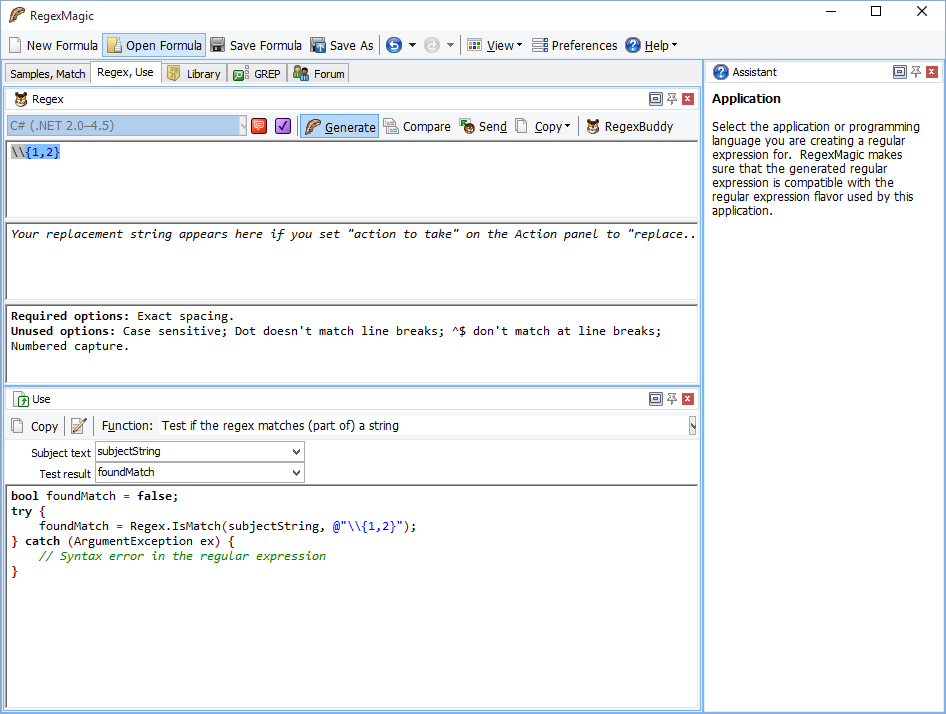Open the C# (.NET 2.0-4.5) flavor dropdown
The image size is (946, 714).
coord(240,126)
